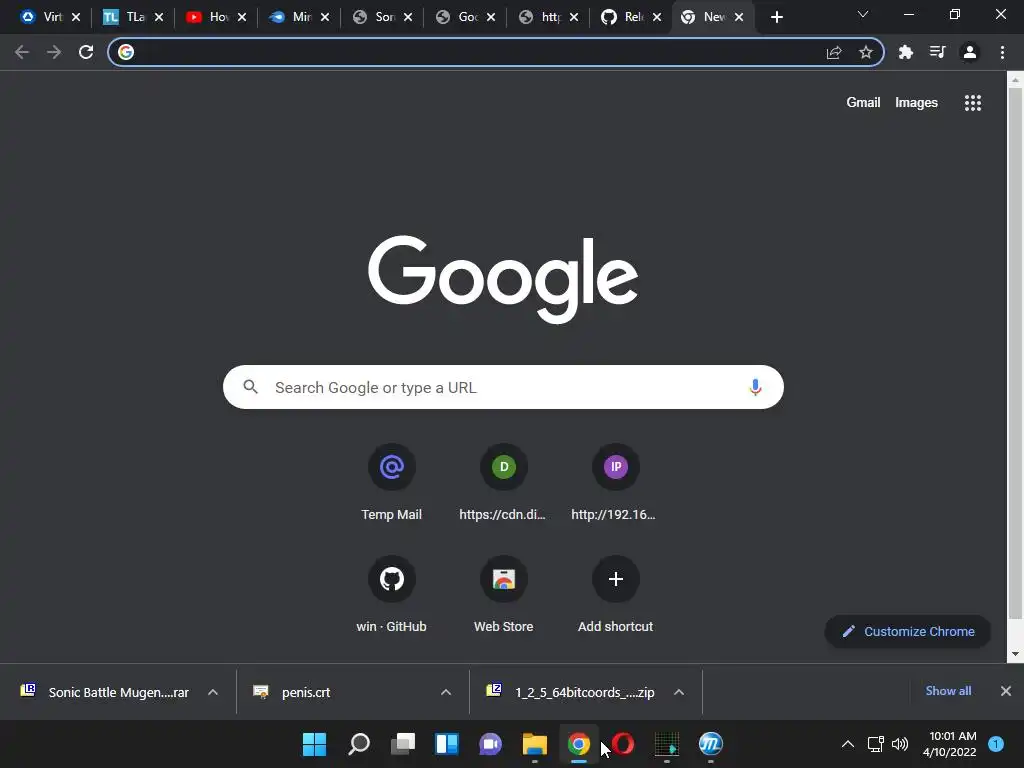Close the Goo tab
Image resolution: width=1024 pixels, height=768 pixels.
pyautogui.click(x=490, y=17)
